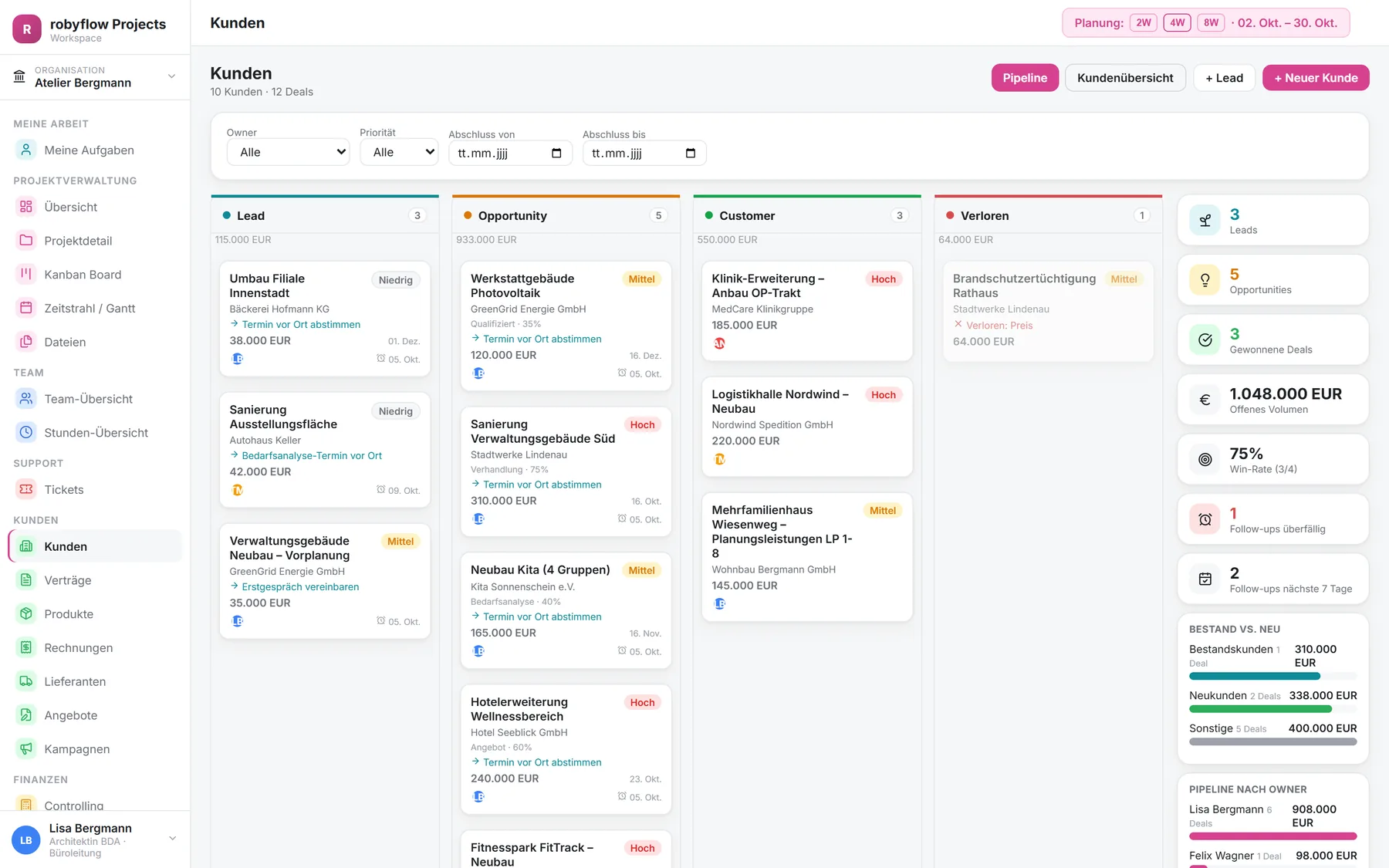This screenshot has height=868, width=1389.
Task: Switch to Pipeline view
Action: [x=1025, y=77]
